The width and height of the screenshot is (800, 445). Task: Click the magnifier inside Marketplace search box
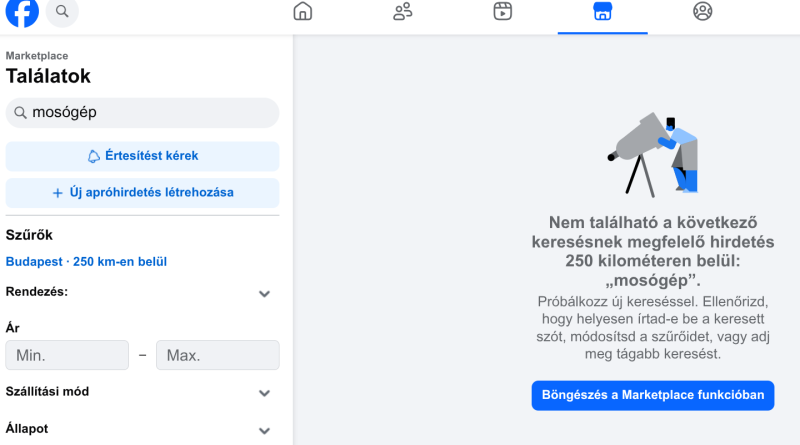(x=20, y=114)
